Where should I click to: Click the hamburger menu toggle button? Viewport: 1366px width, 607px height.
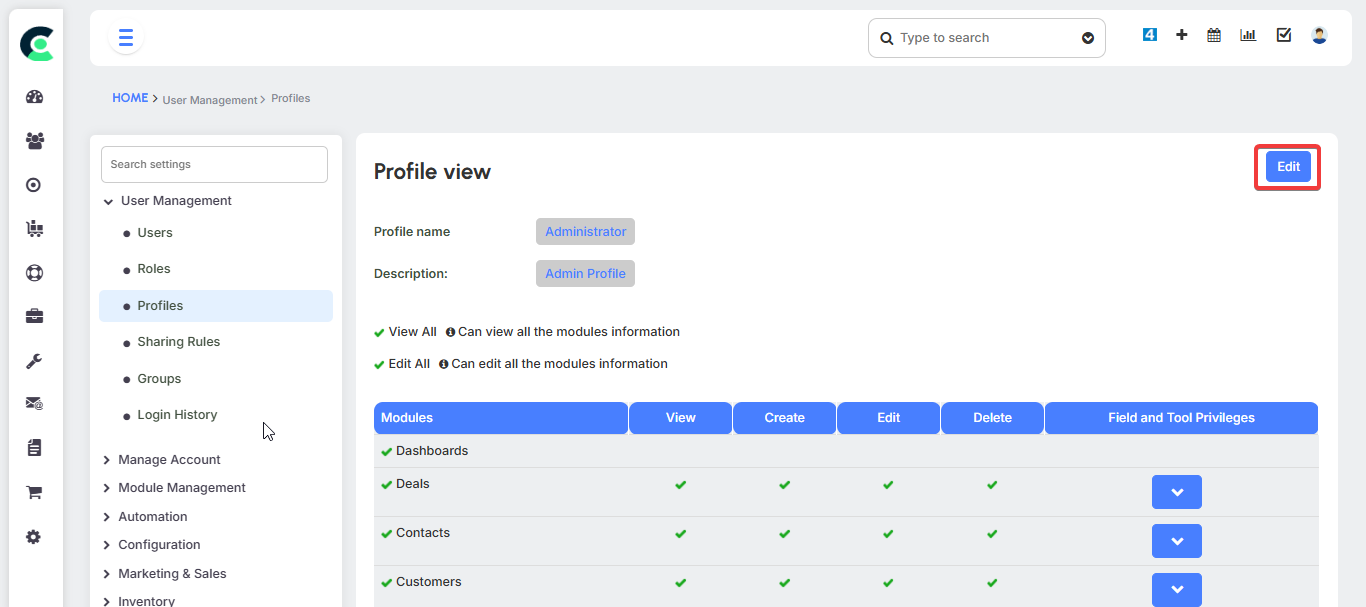pyautogui.click(x=126, y=38)
